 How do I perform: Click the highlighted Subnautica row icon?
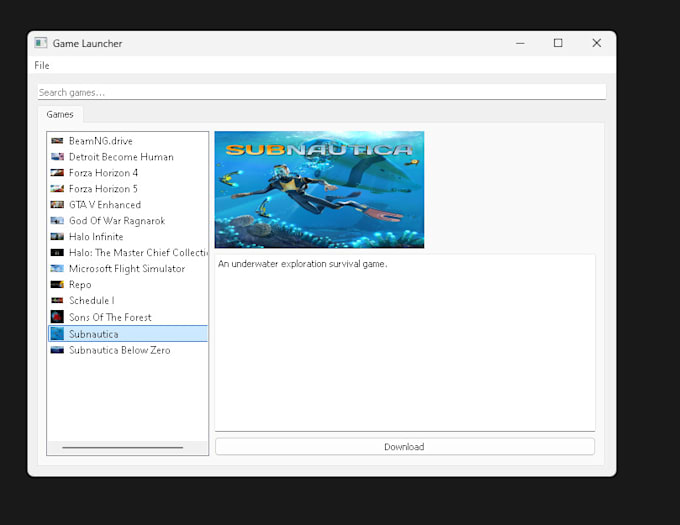pyautogui.click(x=57, y=334)
